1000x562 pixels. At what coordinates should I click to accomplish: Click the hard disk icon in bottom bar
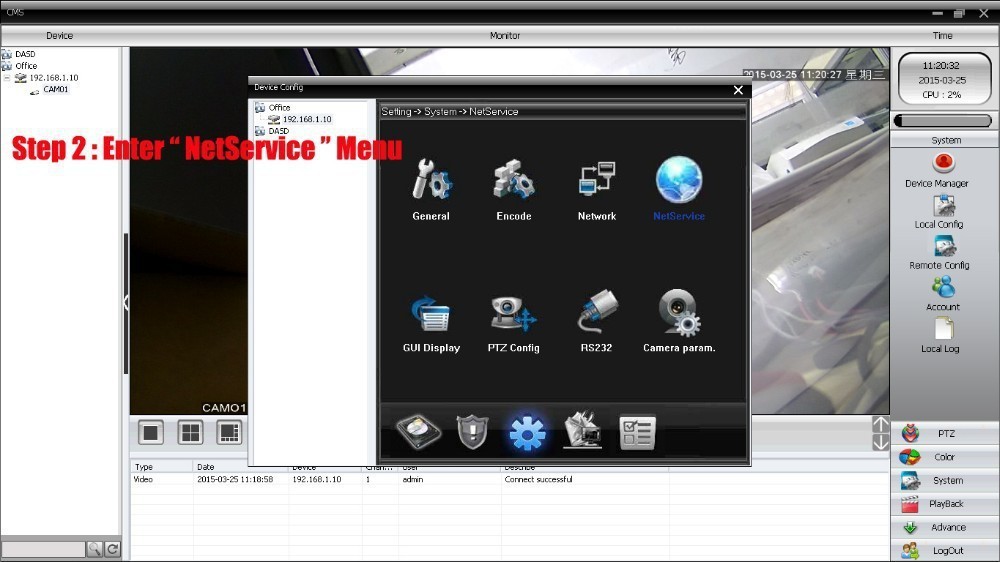(x=417, y=432)
